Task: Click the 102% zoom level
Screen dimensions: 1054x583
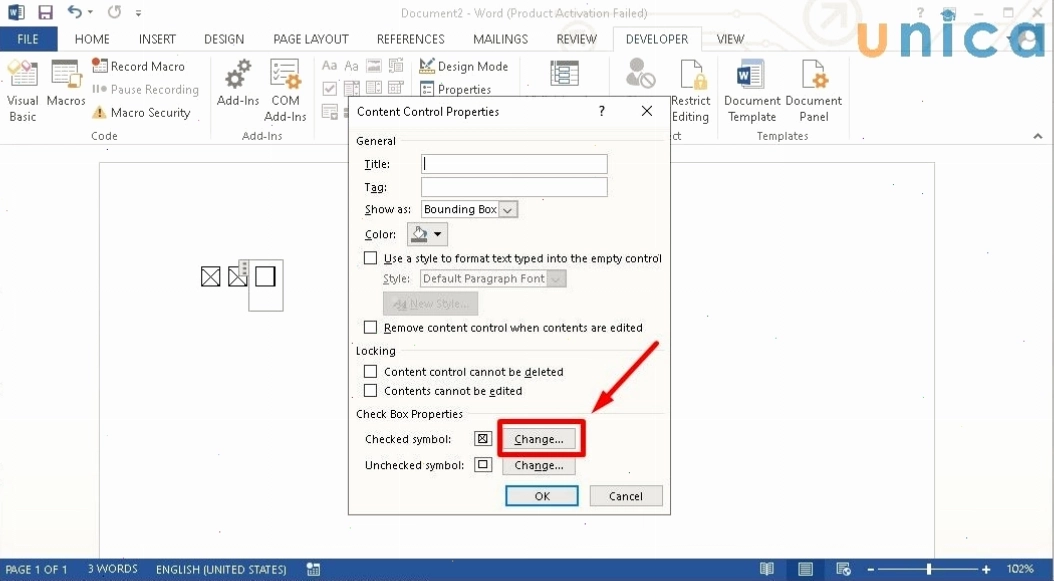Action: [x=1020, y=569]
